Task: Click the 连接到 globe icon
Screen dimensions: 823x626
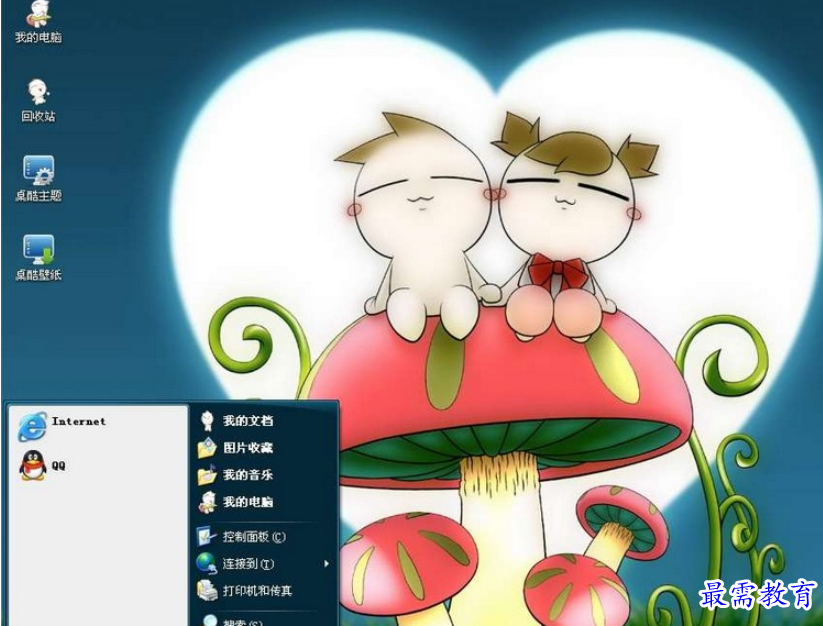Action: click(207, 564)
